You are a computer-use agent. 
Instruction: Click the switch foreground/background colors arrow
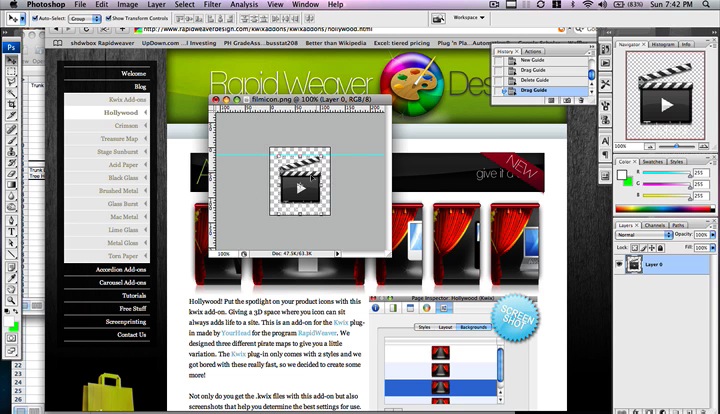click(16, 311)
